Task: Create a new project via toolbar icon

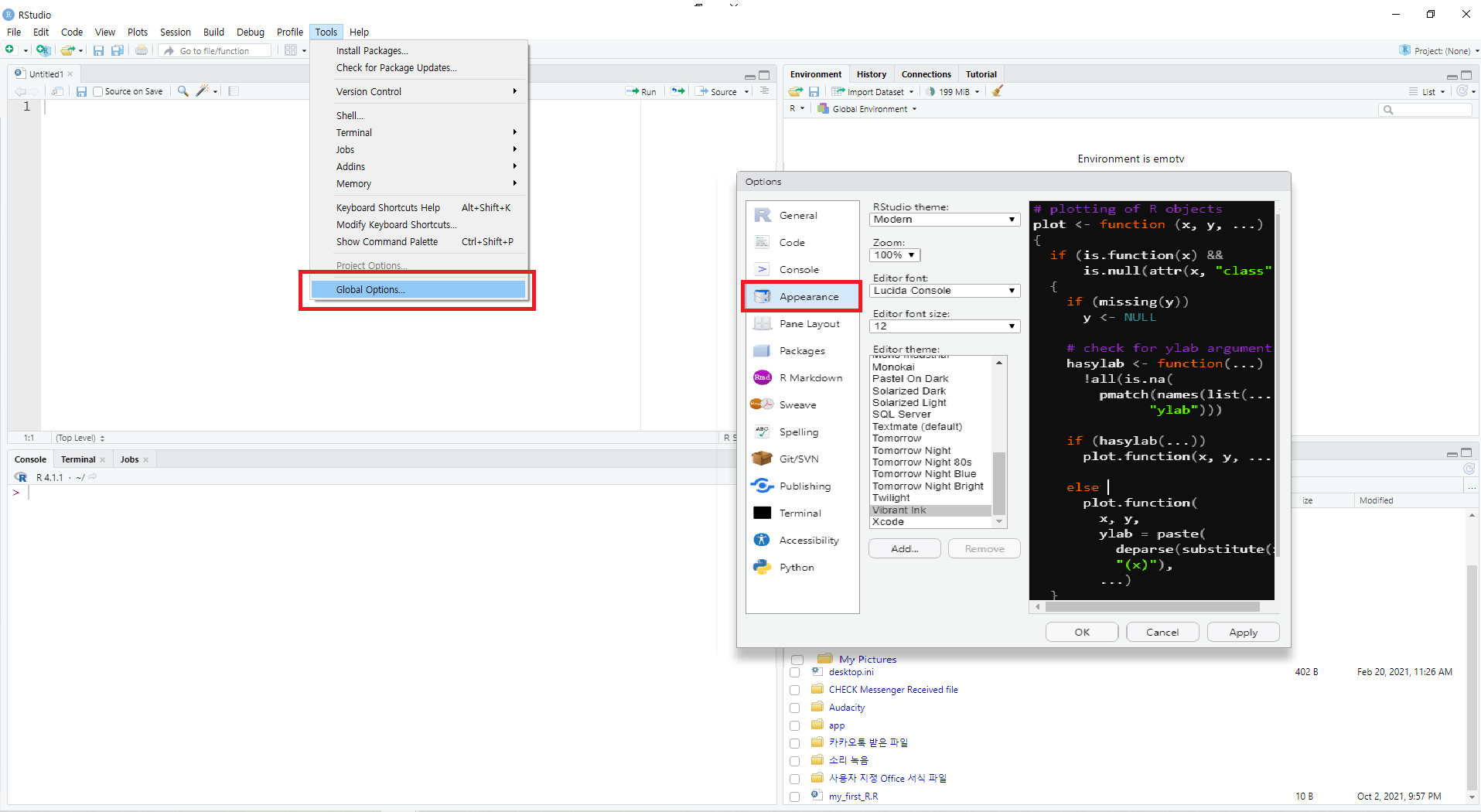Action: (x=43, y=50)
